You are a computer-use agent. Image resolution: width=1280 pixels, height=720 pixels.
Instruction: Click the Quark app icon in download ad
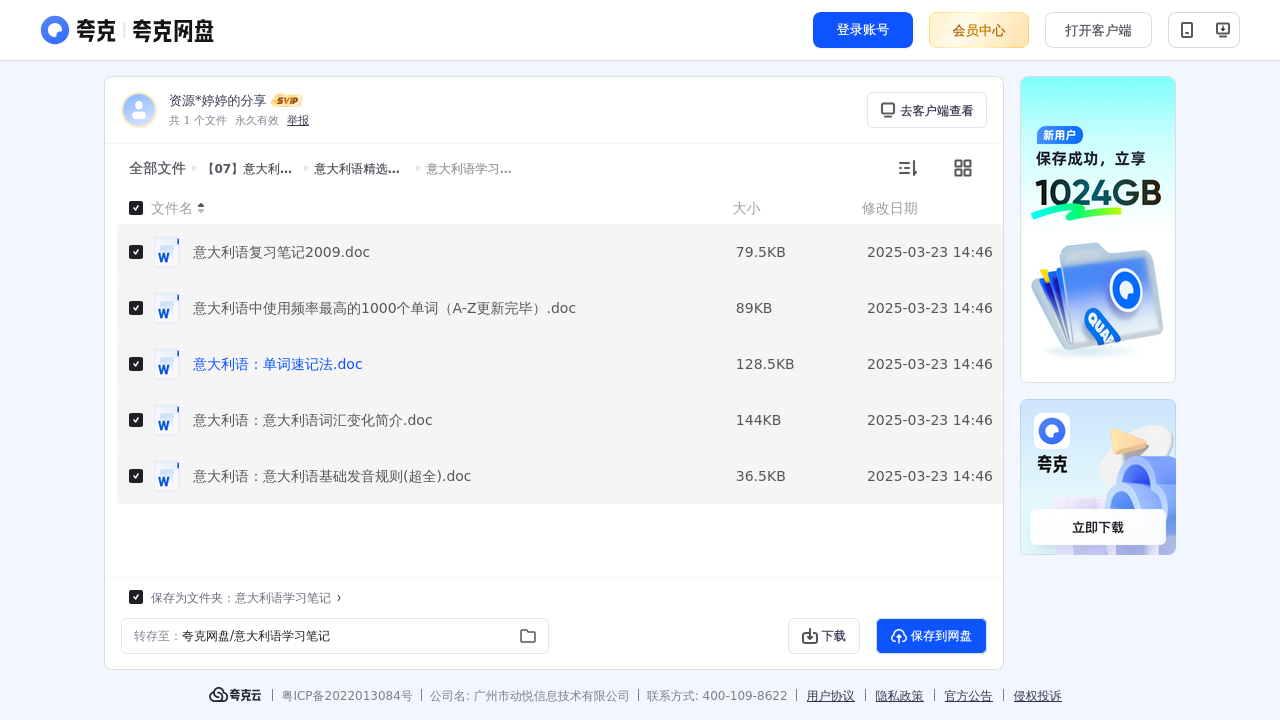(x=1052, y=431)
